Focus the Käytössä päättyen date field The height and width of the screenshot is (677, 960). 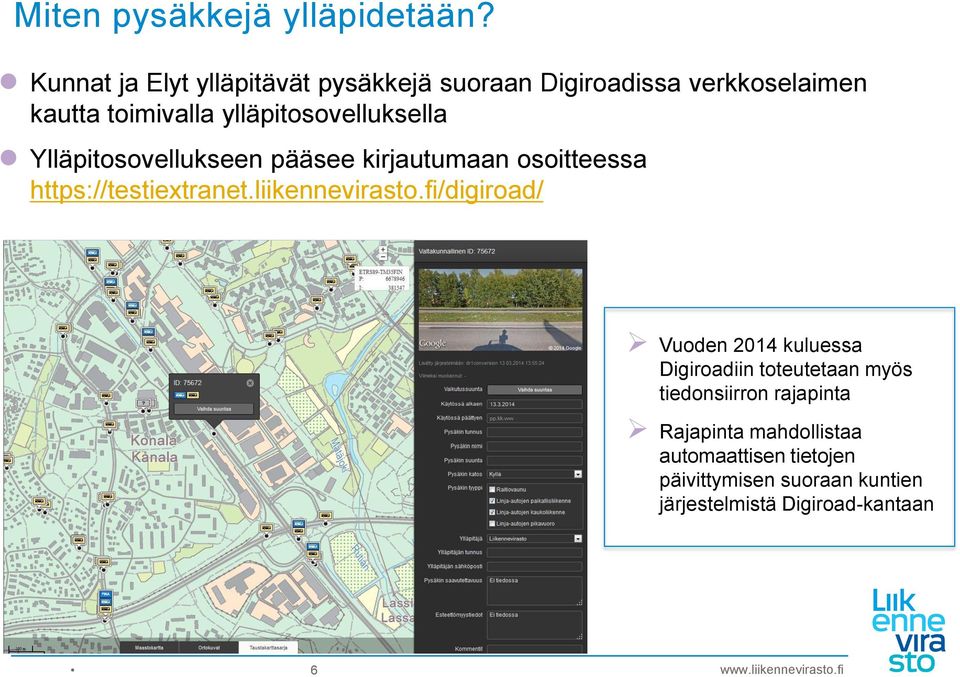[x=534, y=418]
